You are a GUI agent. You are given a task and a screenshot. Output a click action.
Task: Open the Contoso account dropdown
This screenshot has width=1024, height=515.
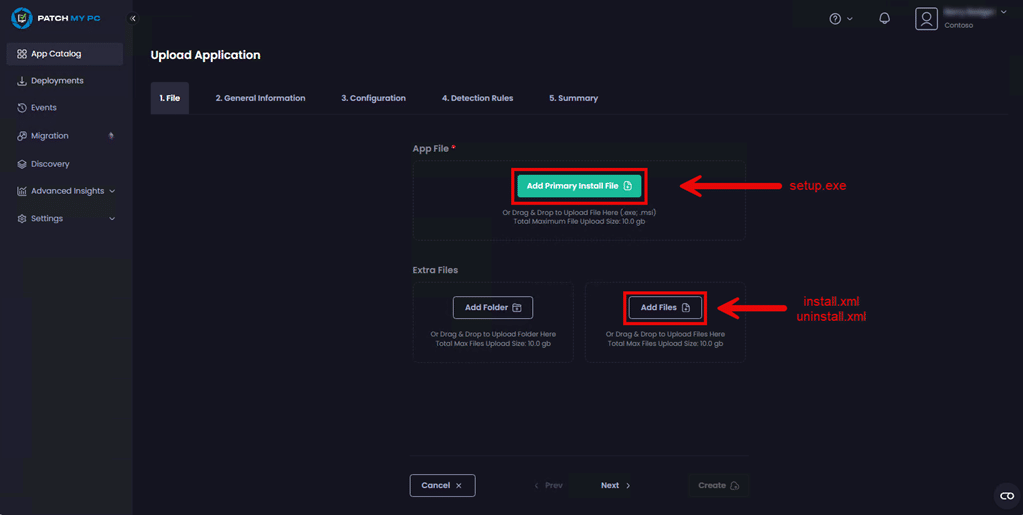point(1003,13)
